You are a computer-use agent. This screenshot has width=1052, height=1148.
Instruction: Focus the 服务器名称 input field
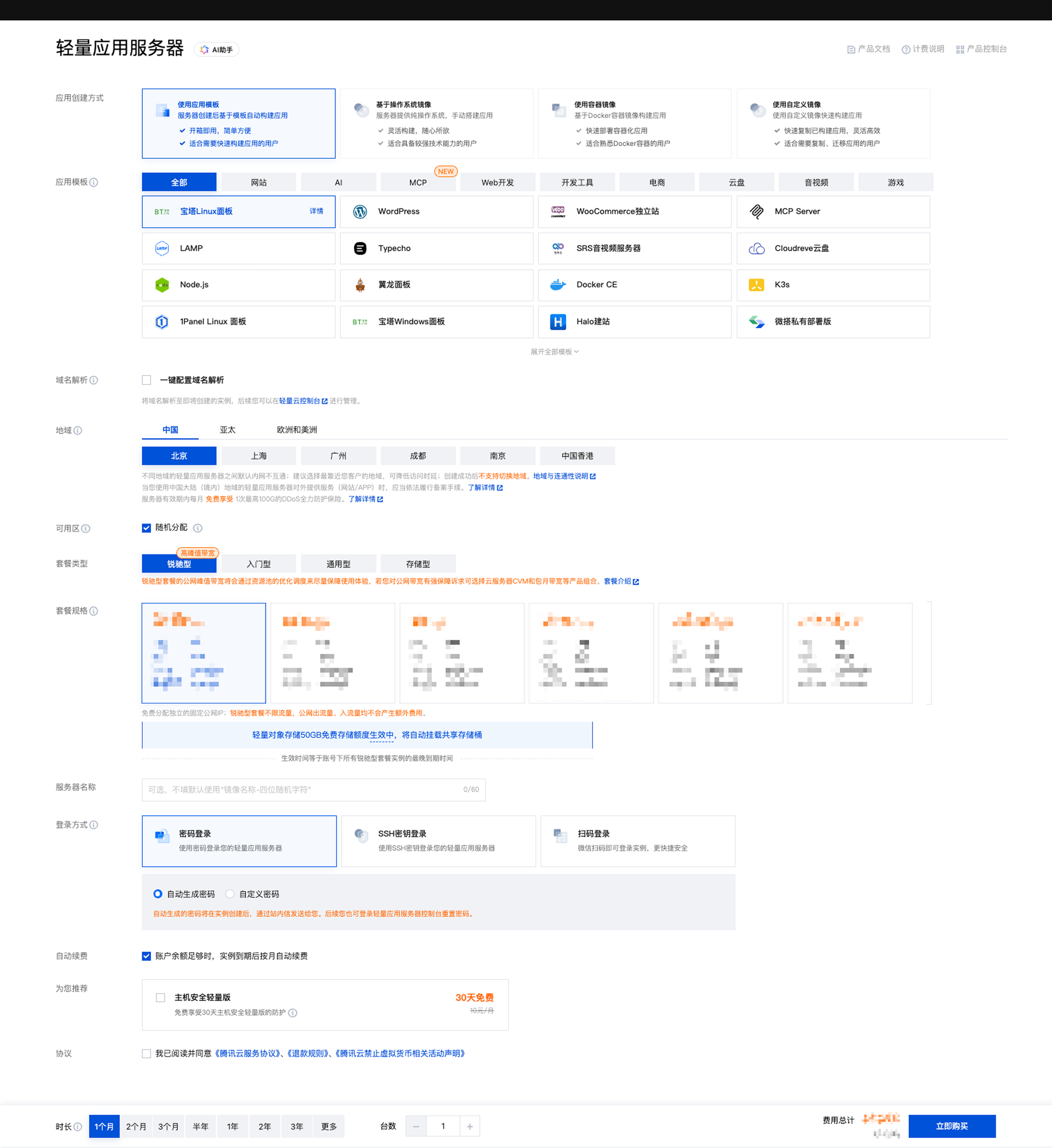313,789
